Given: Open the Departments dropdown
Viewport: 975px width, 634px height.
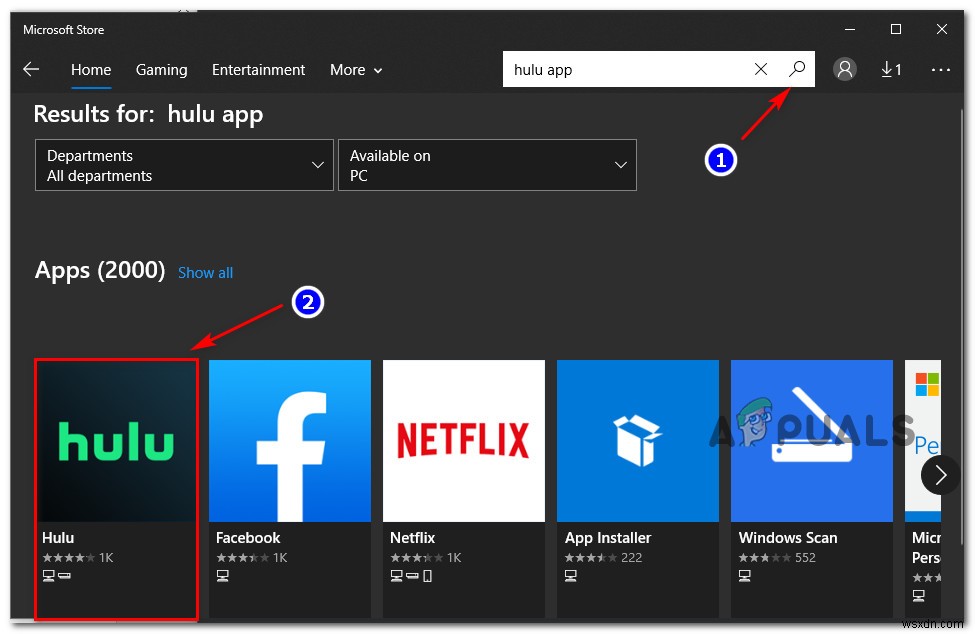Looking at the screenshot, I should click(x=184, y=164).
